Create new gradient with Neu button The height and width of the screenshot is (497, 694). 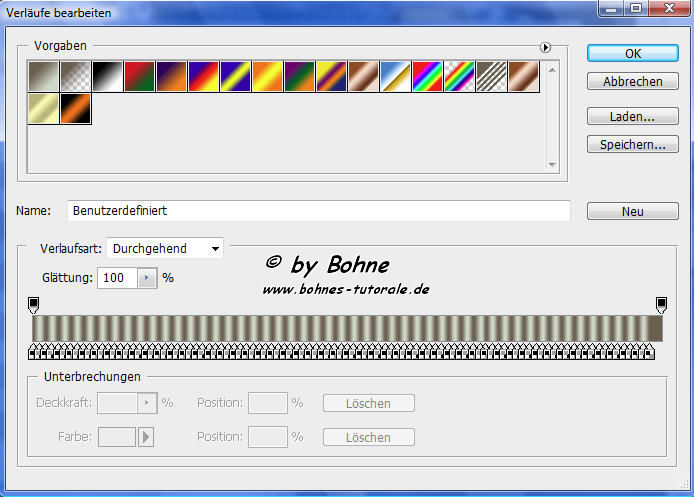click(x=632, y=211)
